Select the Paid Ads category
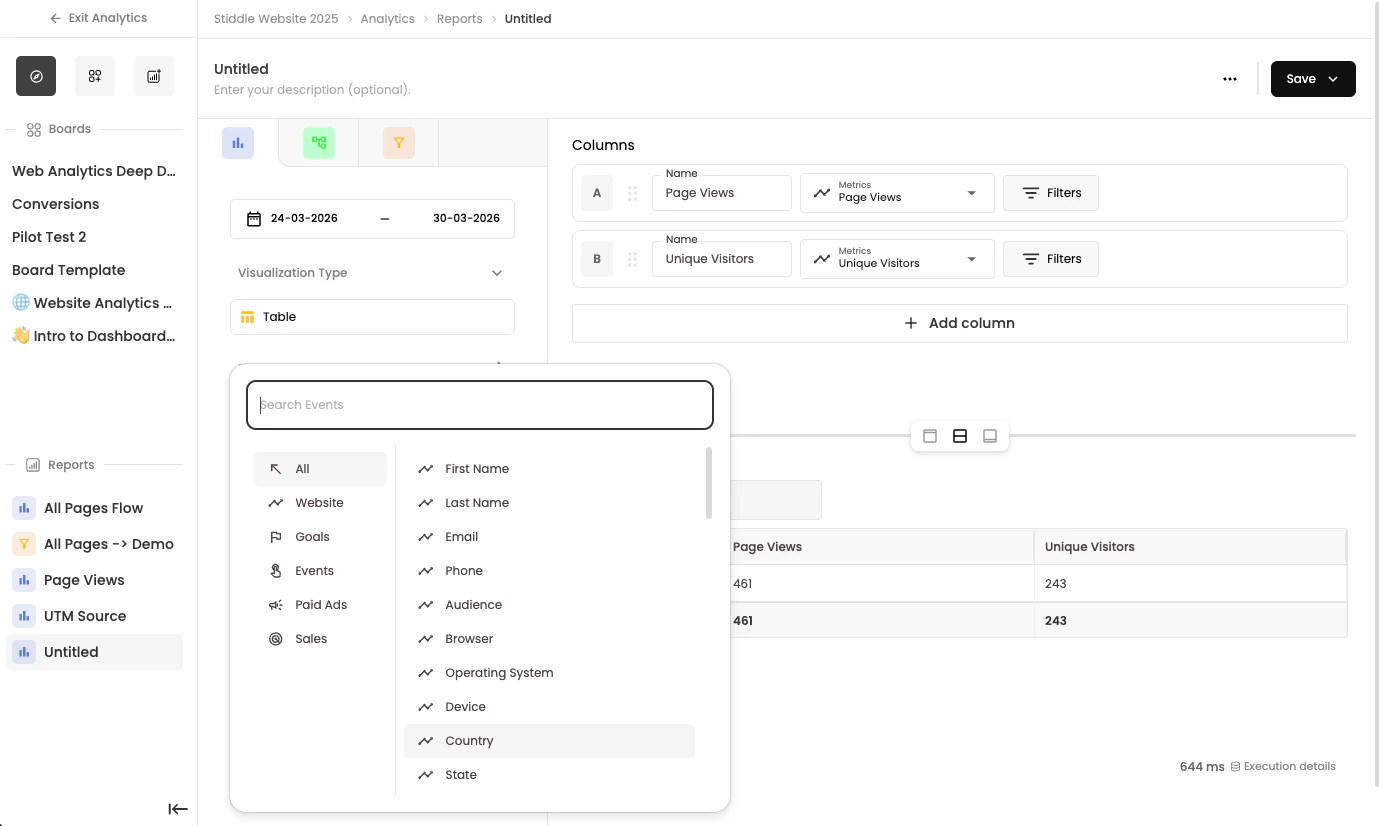The width and height of the screenshot is (1379, 826). 320,605
